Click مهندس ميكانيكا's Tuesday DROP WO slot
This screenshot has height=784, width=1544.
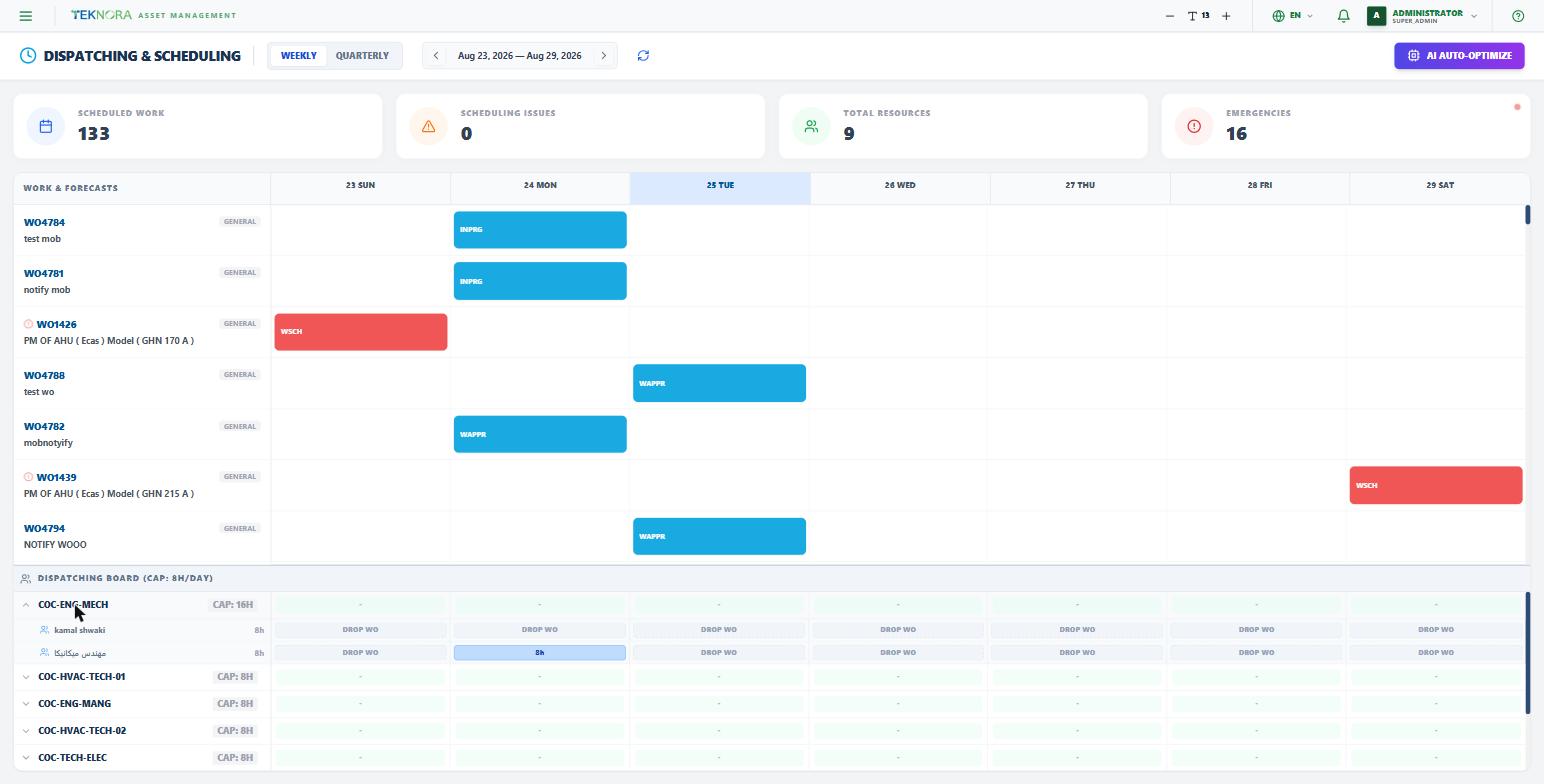[719, 653]
